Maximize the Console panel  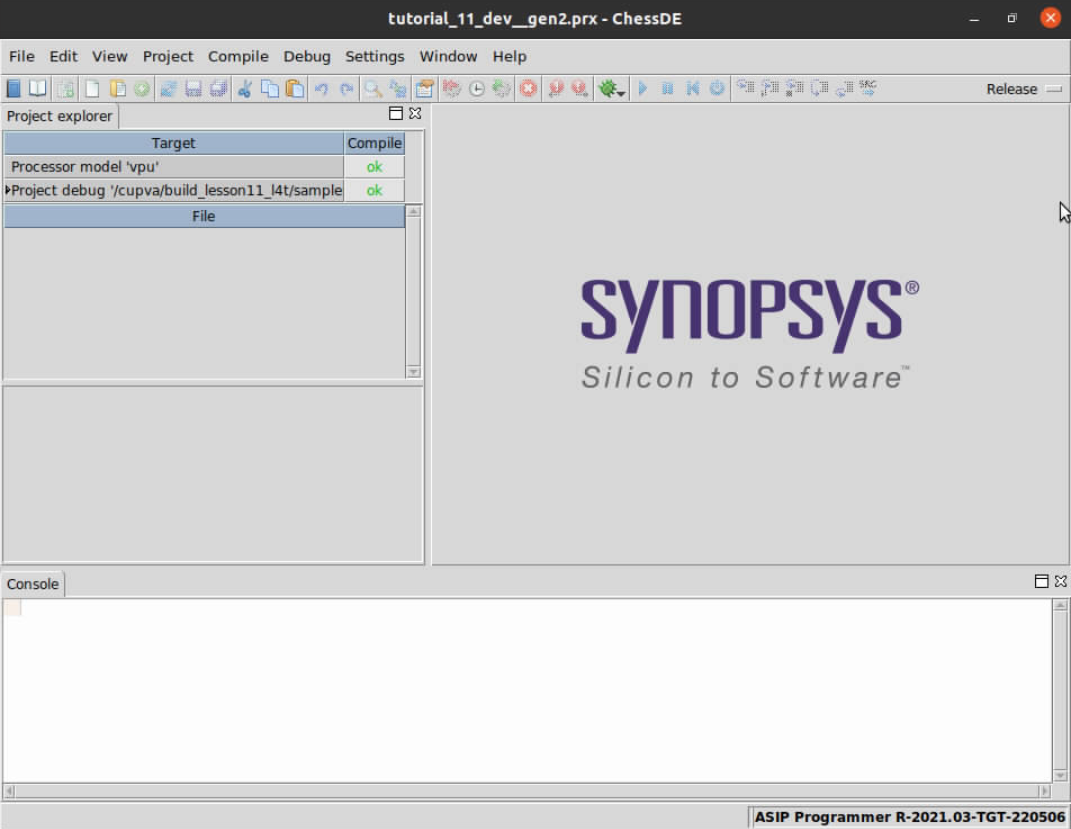pyautogui.click(x=1041, y=581)
